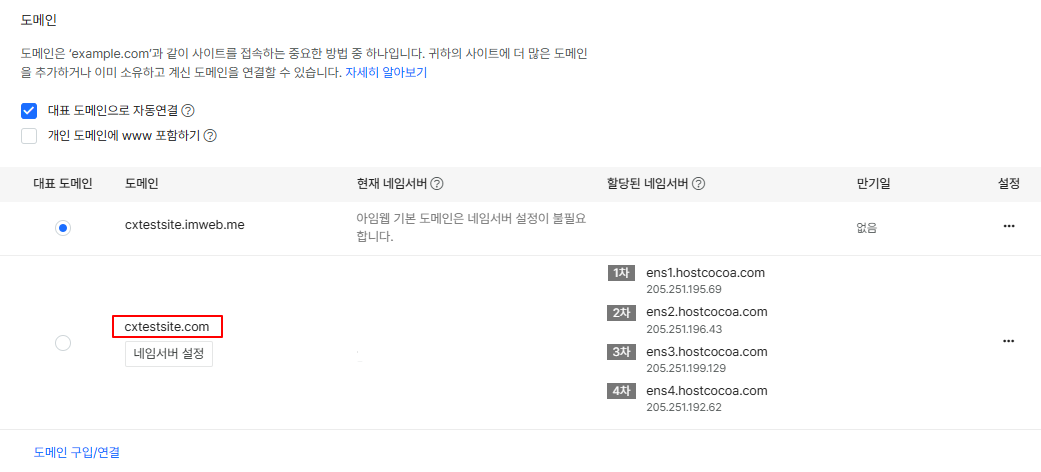Click the 네임서버 설정 button
The width and height of the screenshot is (1041, 472).
tap(169, 354)
